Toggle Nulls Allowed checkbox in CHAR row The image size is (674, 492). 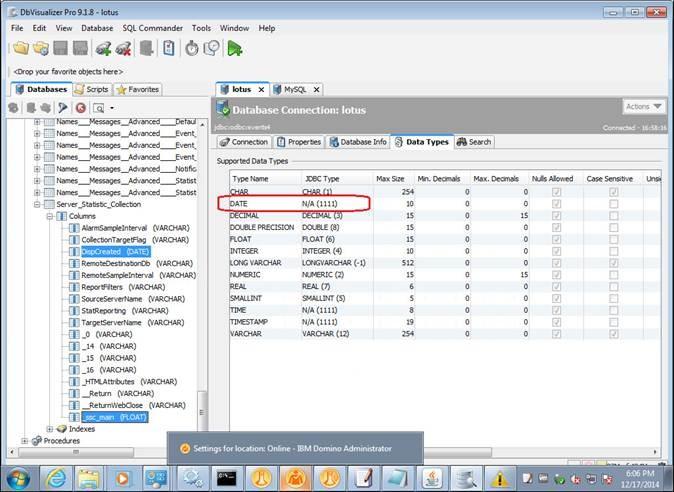[556, 192]
